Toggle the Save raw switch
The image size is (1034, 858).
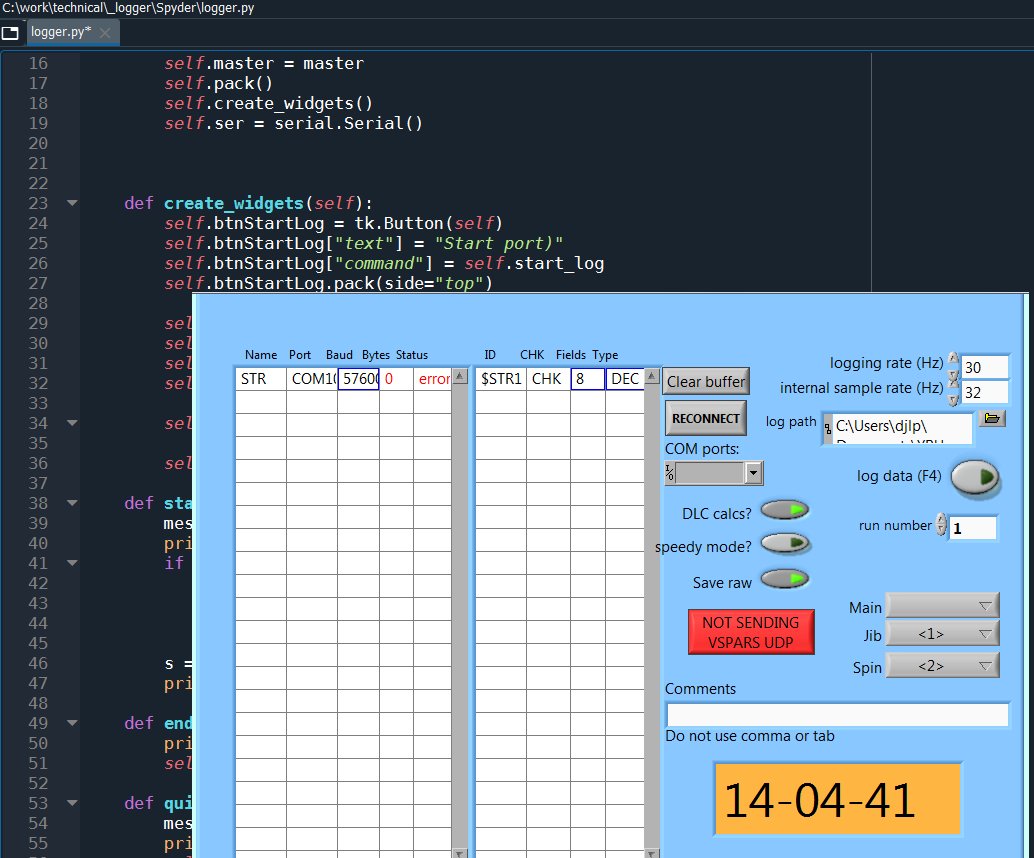[x=785, y=579]
